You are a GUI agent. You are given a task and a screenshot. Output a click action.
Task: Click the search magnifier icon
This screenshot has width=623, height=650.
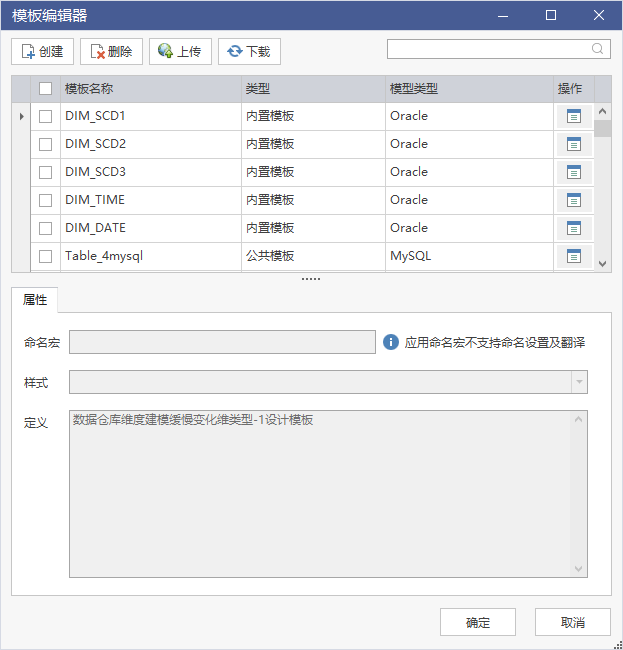[597, 49]
